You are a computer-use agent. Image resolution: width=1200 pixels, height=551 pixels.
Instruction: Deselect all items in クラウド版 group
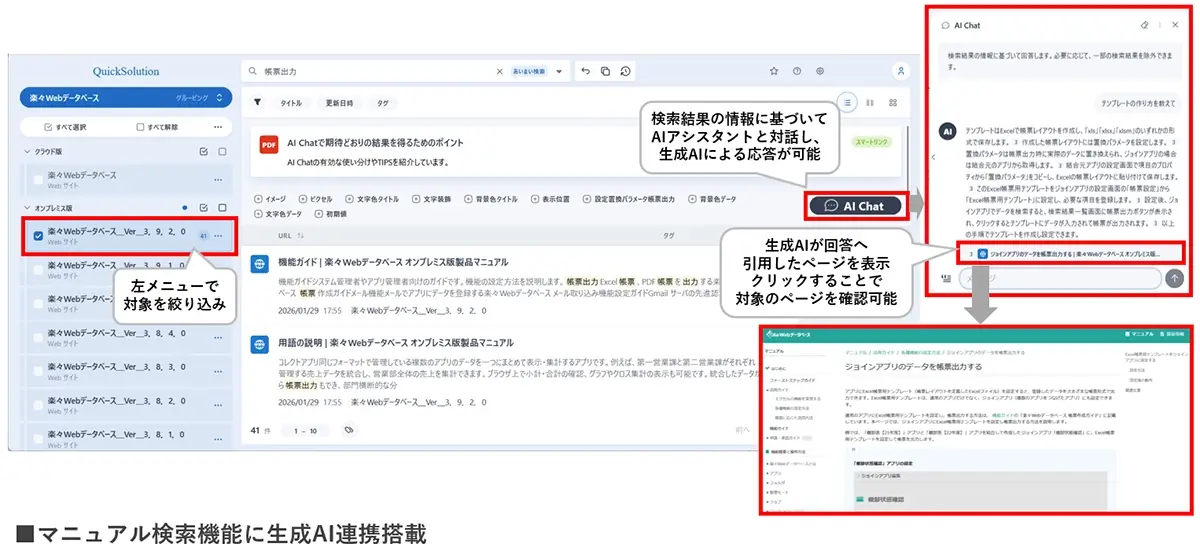(x=220, y=152)
